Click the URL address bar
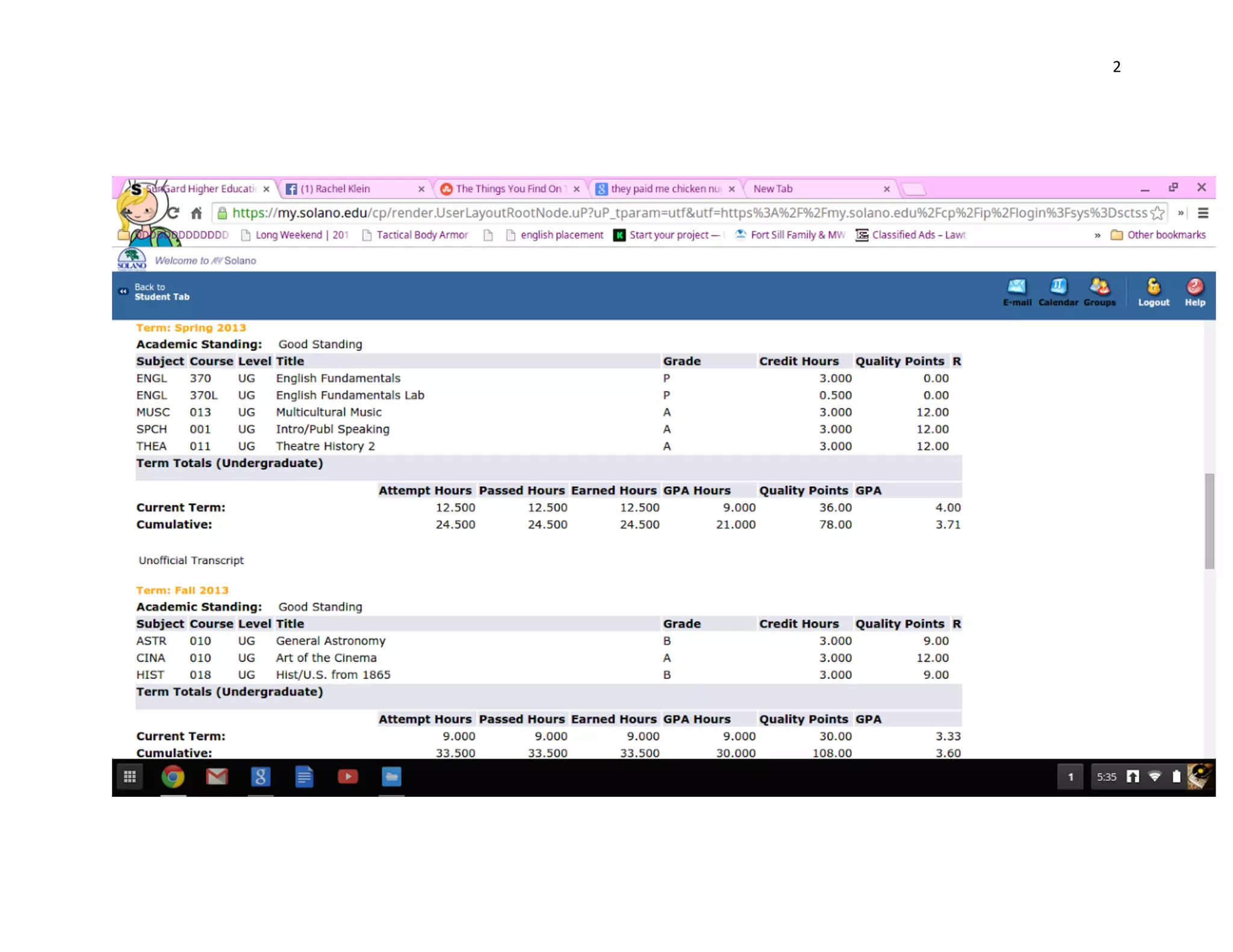This screenshot has height=952, width=1233. click(x=686, y=213)
